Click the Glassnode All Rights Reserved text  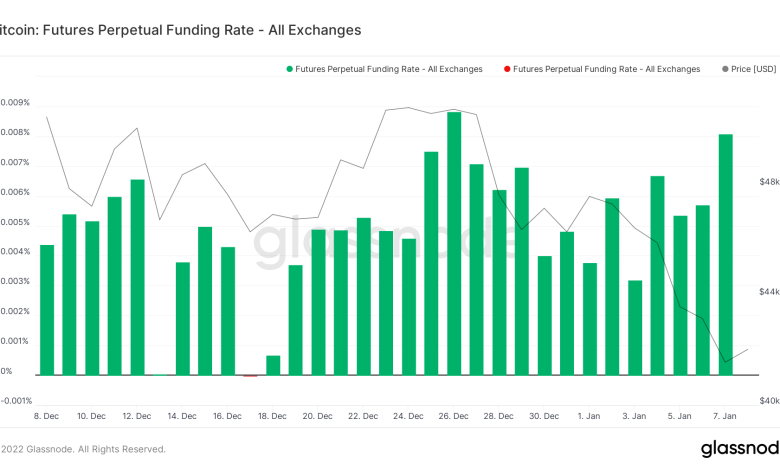click(x=83, y=449)
